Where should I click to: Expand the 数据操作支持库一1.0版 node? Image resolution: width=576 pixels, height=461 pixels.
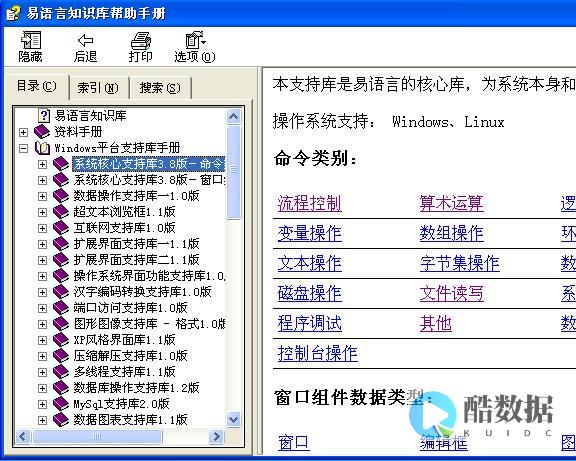click(x=42, y=196)
